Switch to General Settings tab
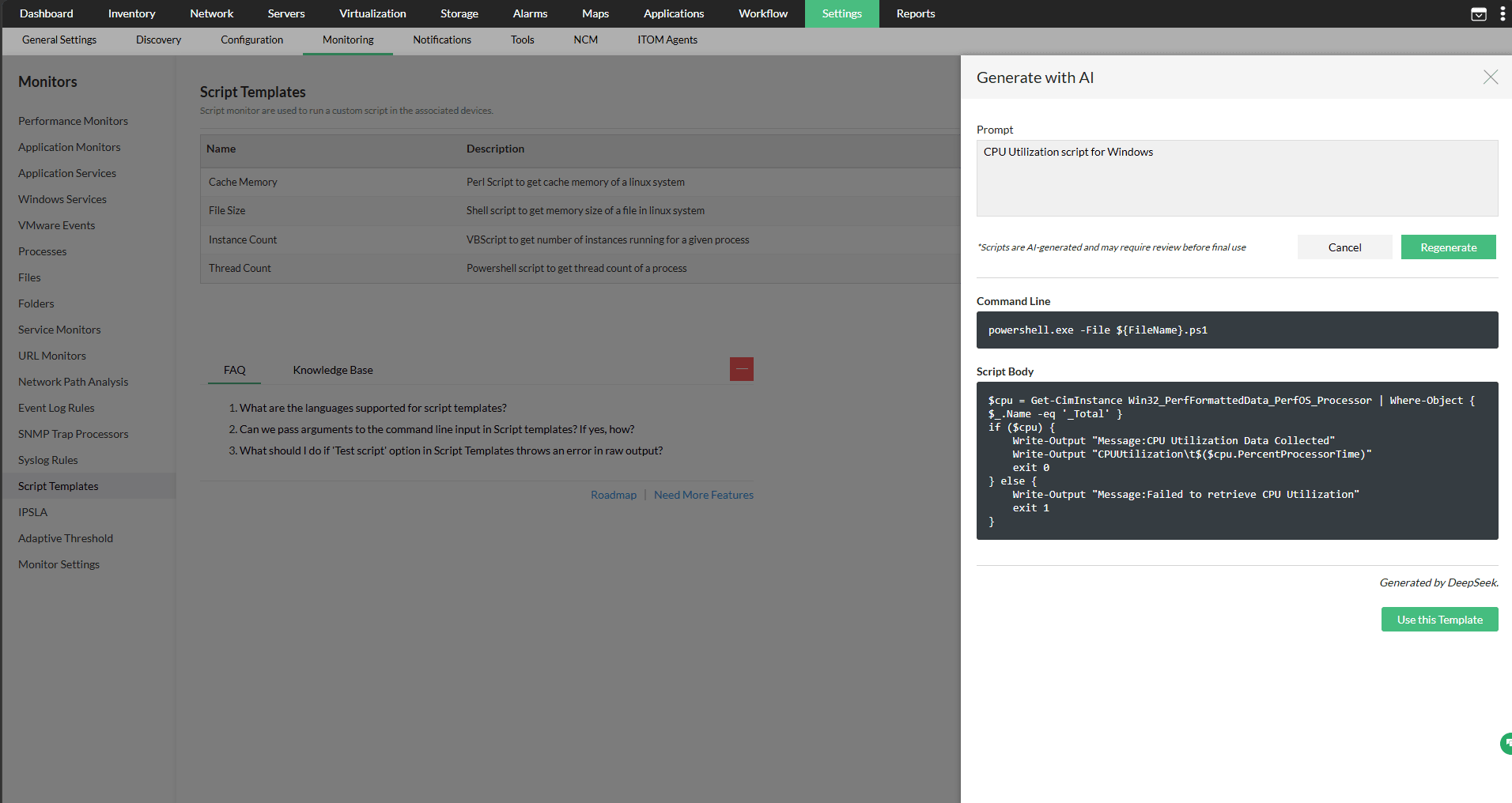Screen dimensions: 1512x803 59,40
